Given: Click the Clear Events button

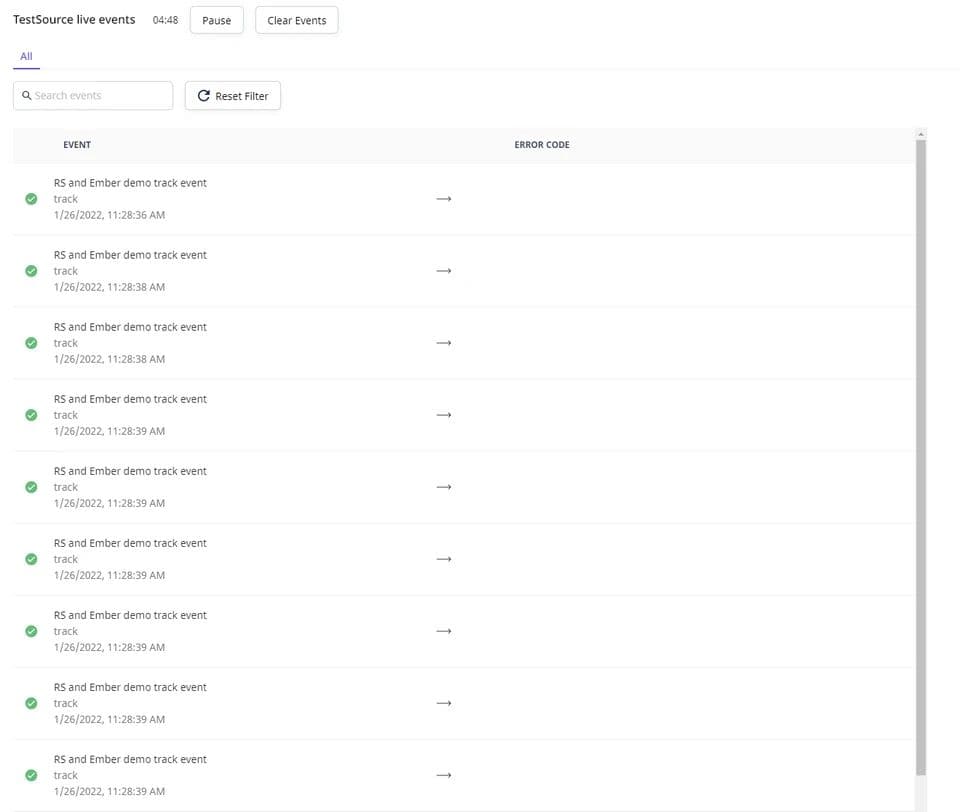Looking at the screenshot, I should click(296, 20).
